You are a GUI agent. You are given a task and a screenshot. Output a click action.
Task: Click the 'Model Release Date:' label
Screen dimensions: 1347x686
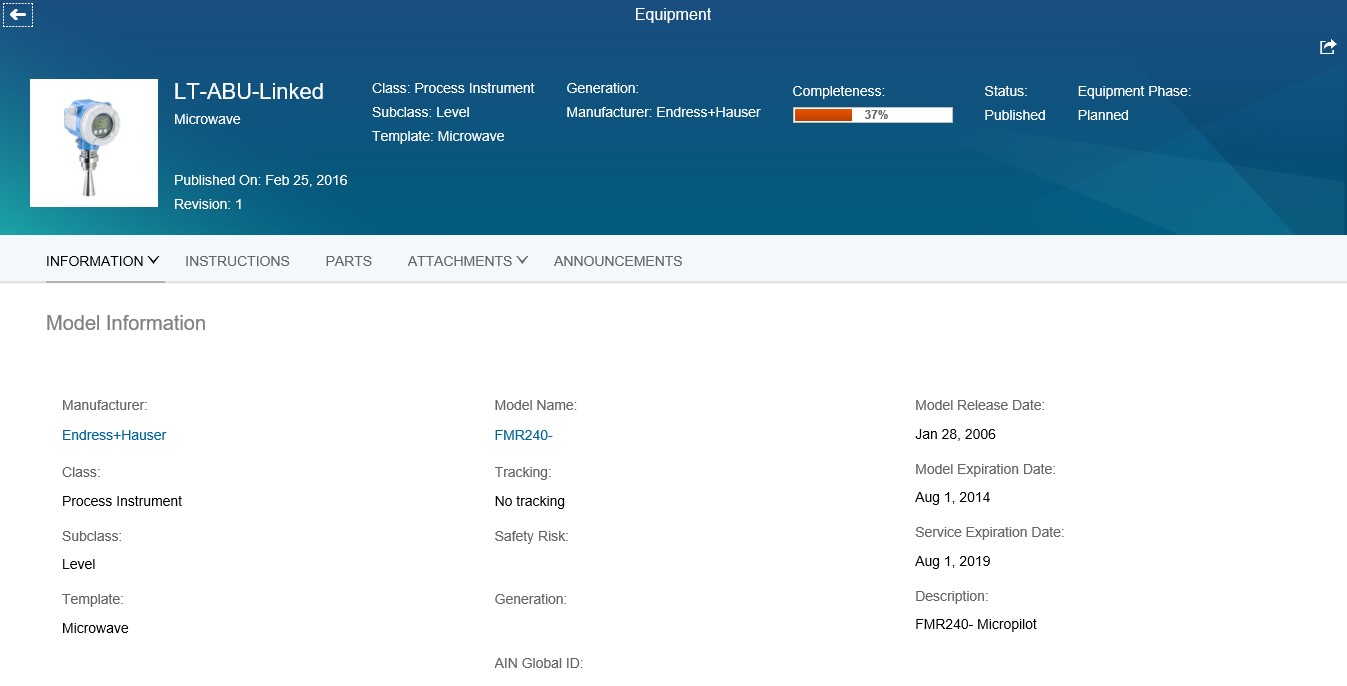tap(980, 405)
